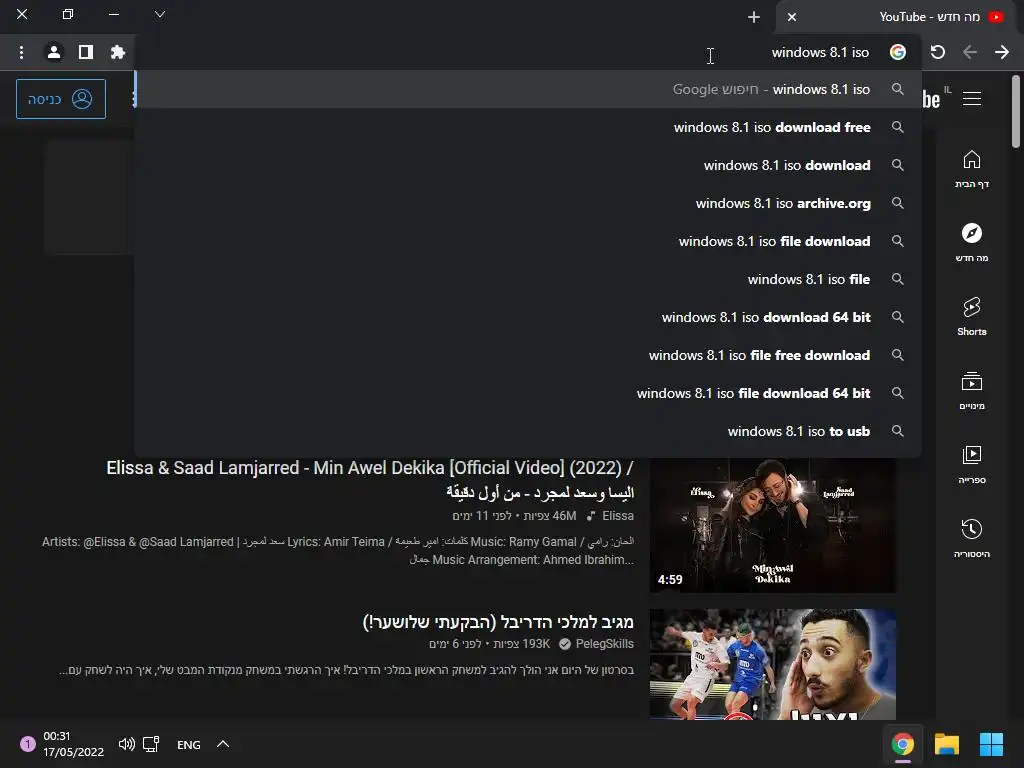The width and height of the screenshot is (1024, 768).
Task: Open YouTube hamburger guide menu
Action: pos(972,99)
